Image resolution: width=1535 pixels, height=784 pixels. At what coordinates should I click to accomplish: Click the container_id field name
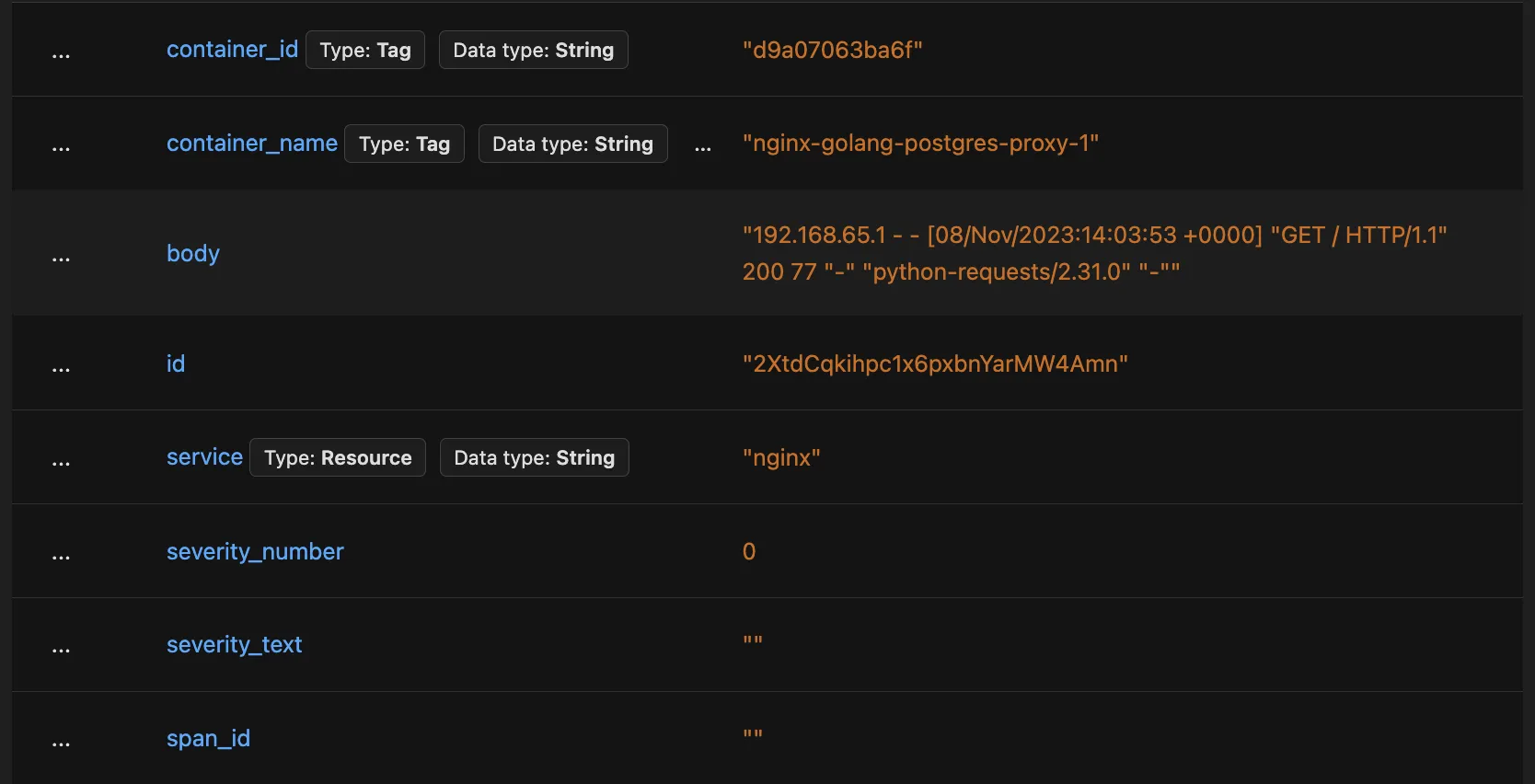coord(232,50)
